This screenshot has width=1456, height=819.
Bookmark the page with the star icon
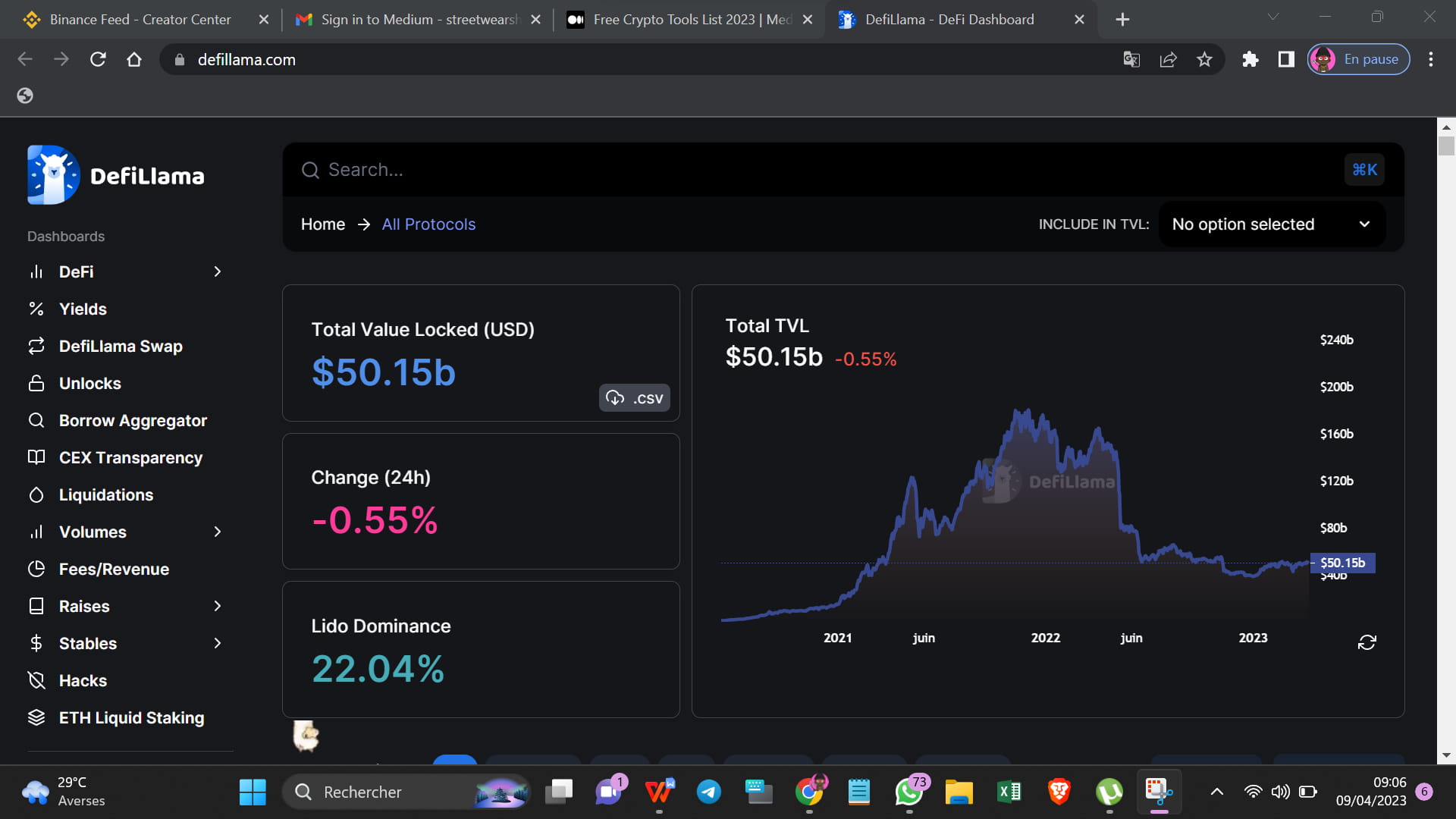(x=1204, y=59)
